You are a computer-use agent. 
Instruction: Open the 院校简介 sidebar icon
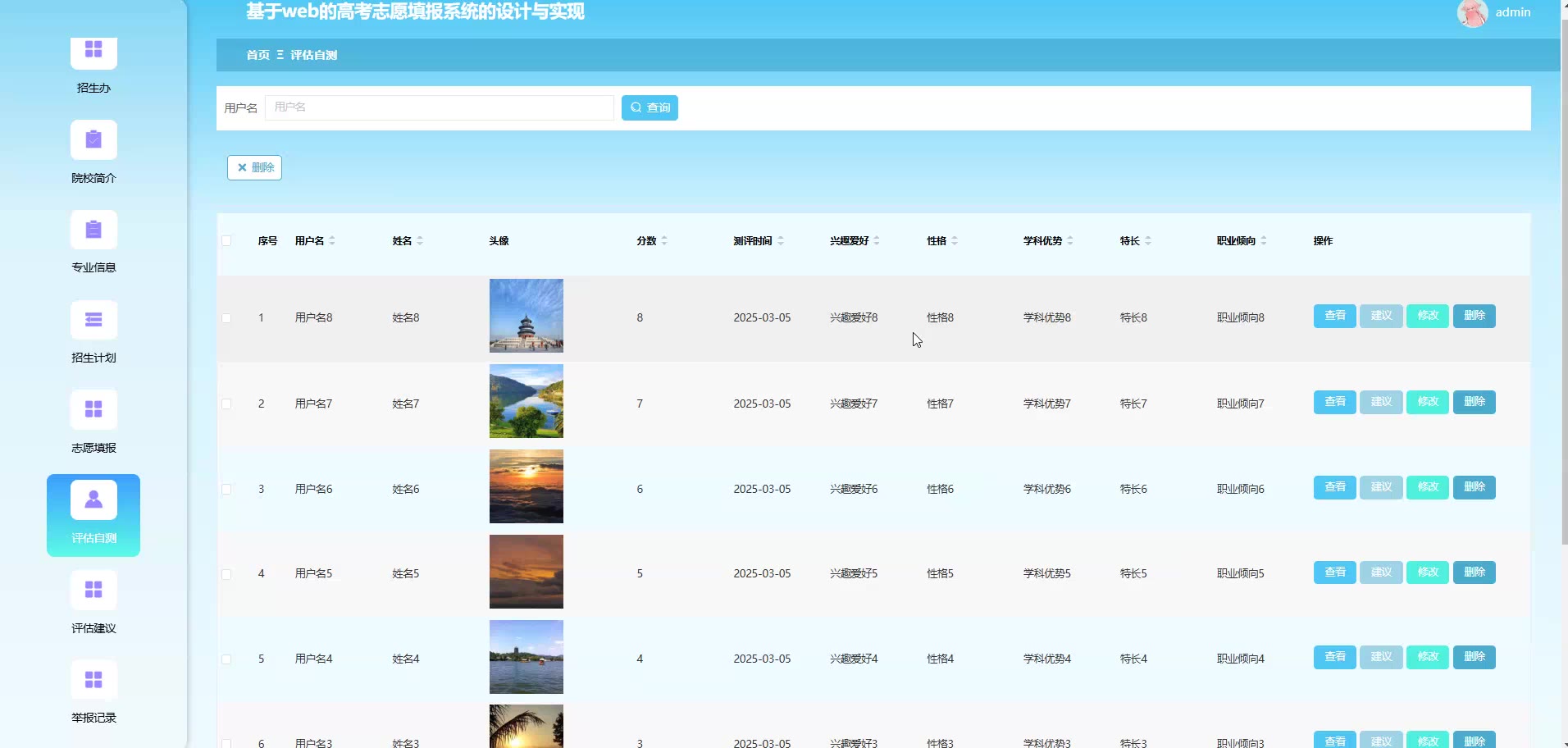[93, 140]
